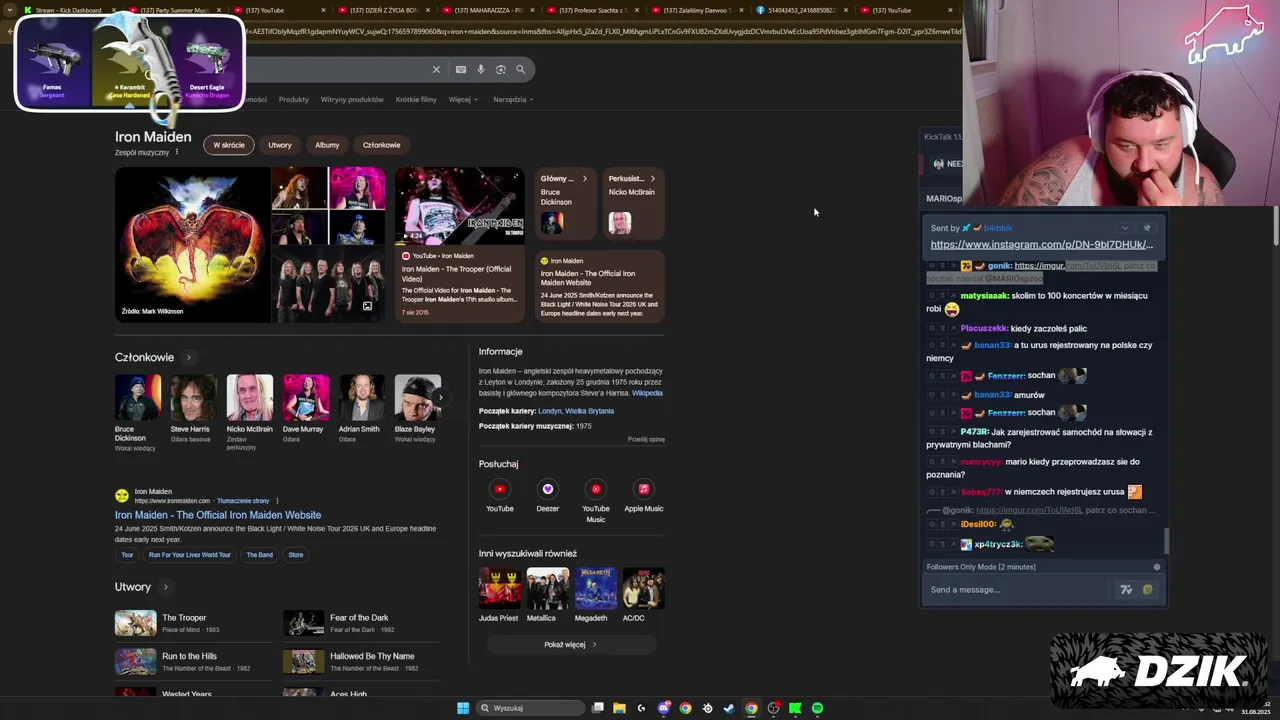Open the Tłumaczenie strony translate link
The width and height of the screenshot is (1280, 720).
243,501
